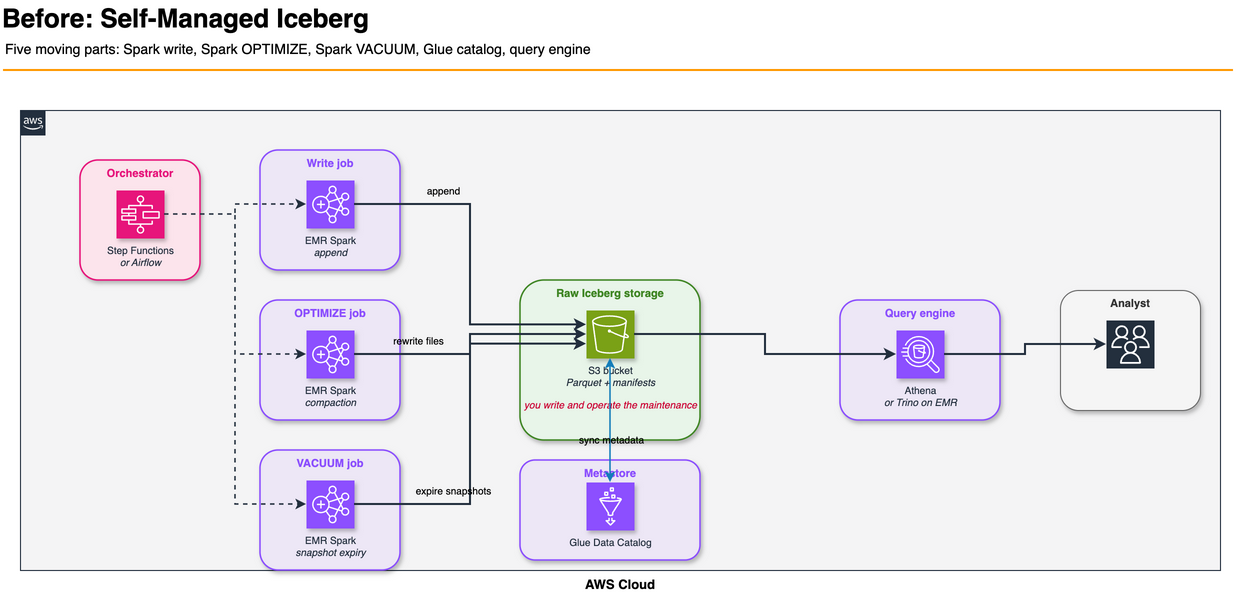The image size is (1242, 595).
Task: Select the Glue Data Catalog icon
Action: (610, 507)
